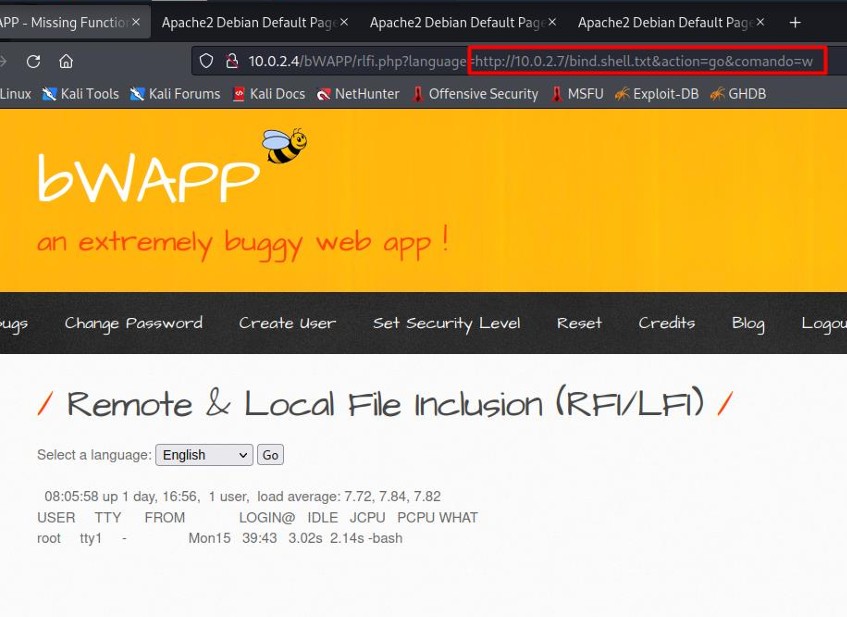Close the third Apache2 Debian Default Page tab

pyautogui.click(x=760, y=22)
